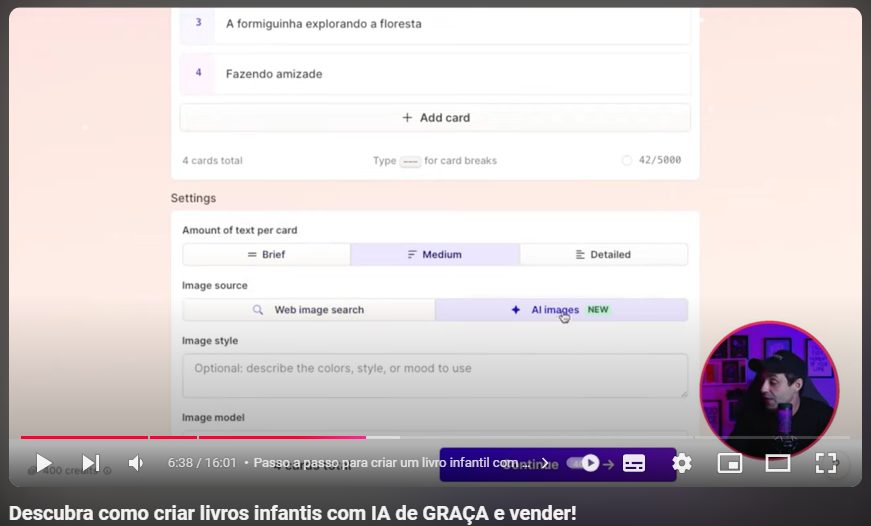The width and height of the screenshot is (871, 526).
Task: Click the Add card button
Action: pos(435,118)
